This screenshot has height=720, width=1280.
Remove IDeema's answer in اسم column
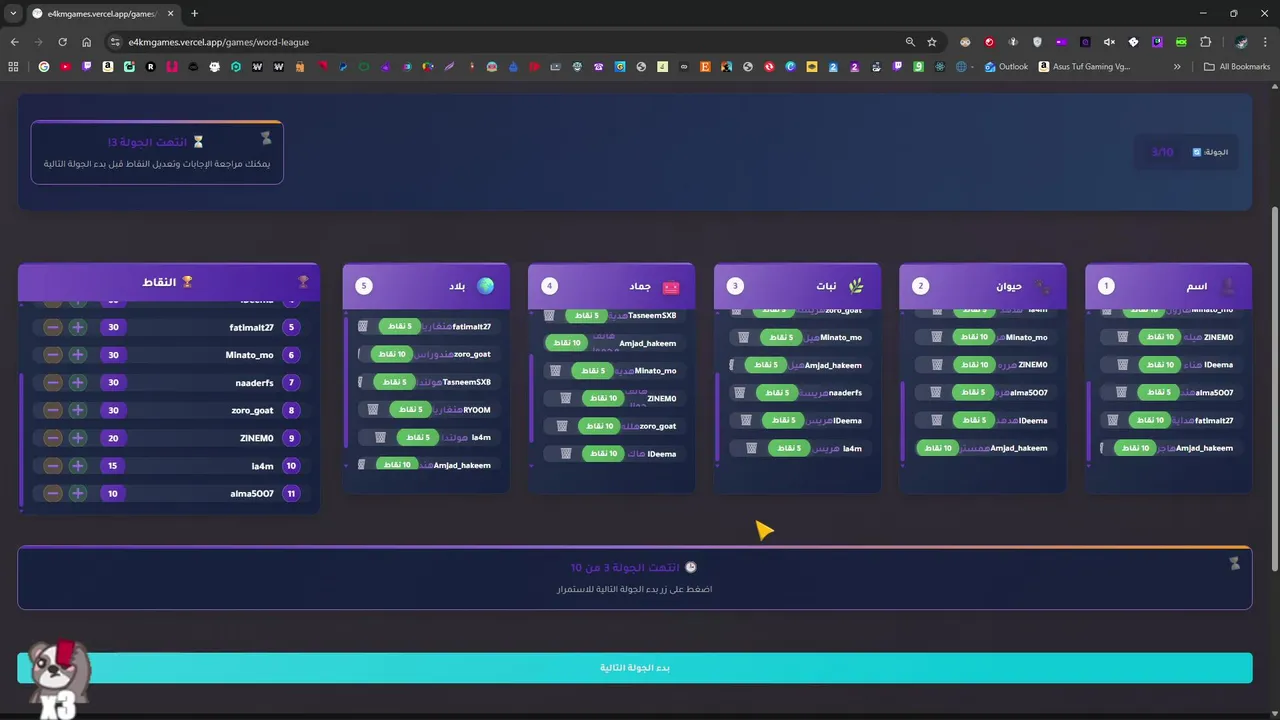click(x=1122, y=365)
